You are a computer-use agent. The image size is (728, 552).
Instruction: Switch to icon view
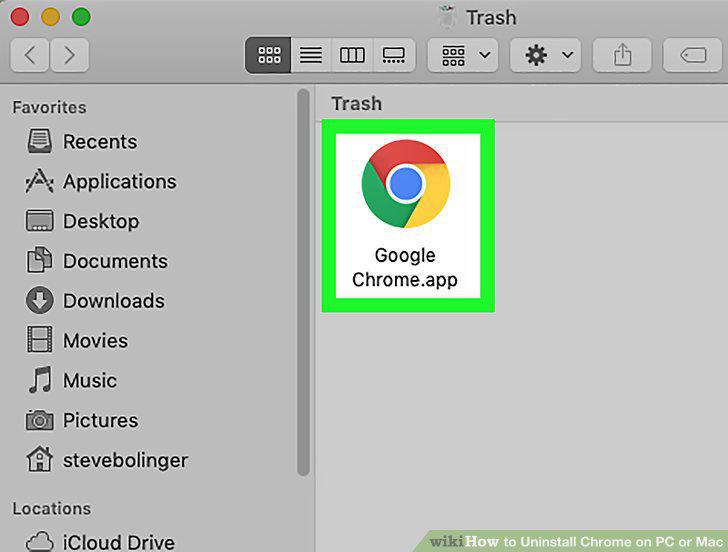[x=268, y=55]
